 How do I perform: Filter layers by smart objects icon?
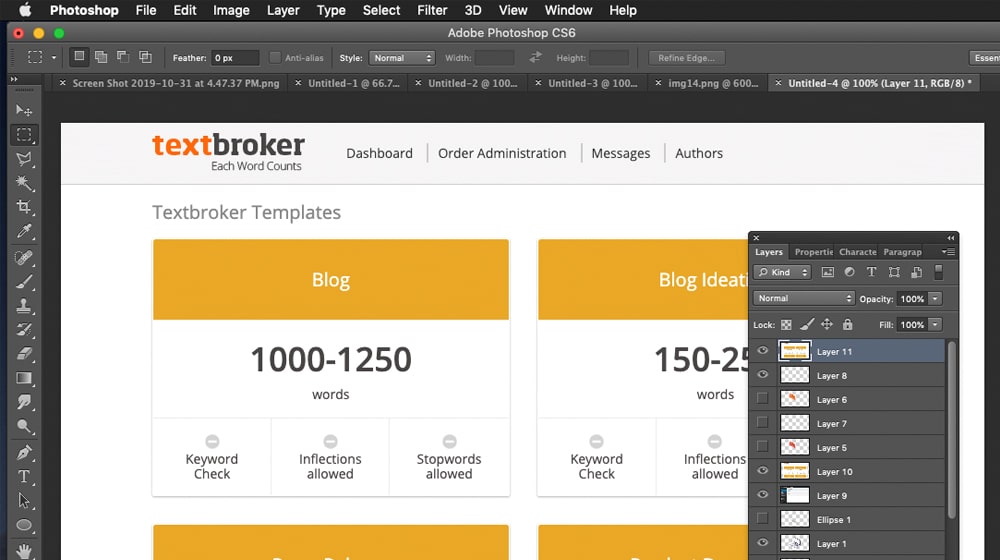pyautogui.click(x=916, y=272)
